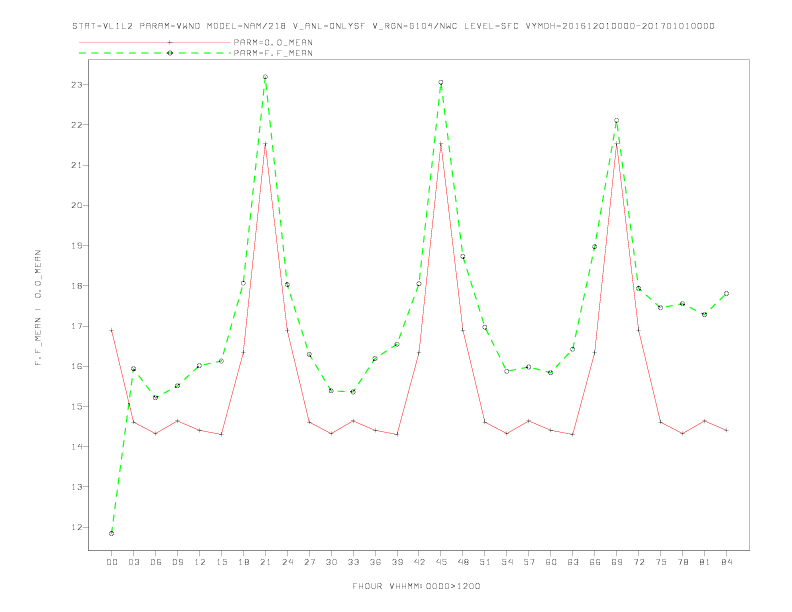
Task: Click x-axis tick label 72
Action: pyautogui.click(x=639, y=562)
